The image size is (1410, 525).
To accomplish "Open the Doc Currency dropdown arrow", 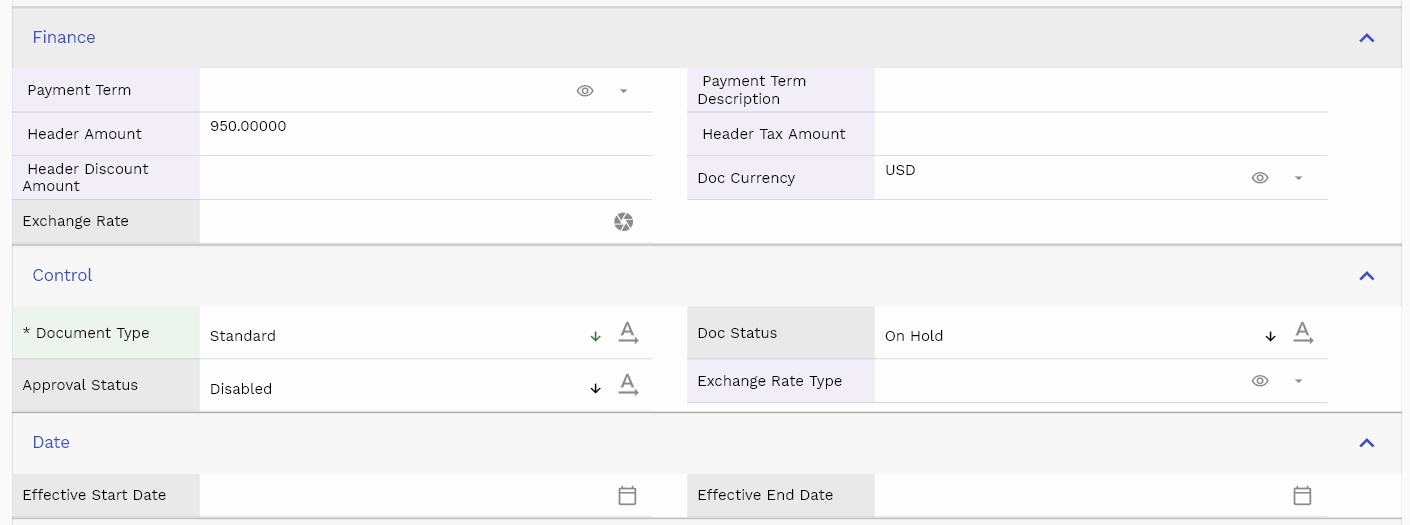I will point(1298,178).
